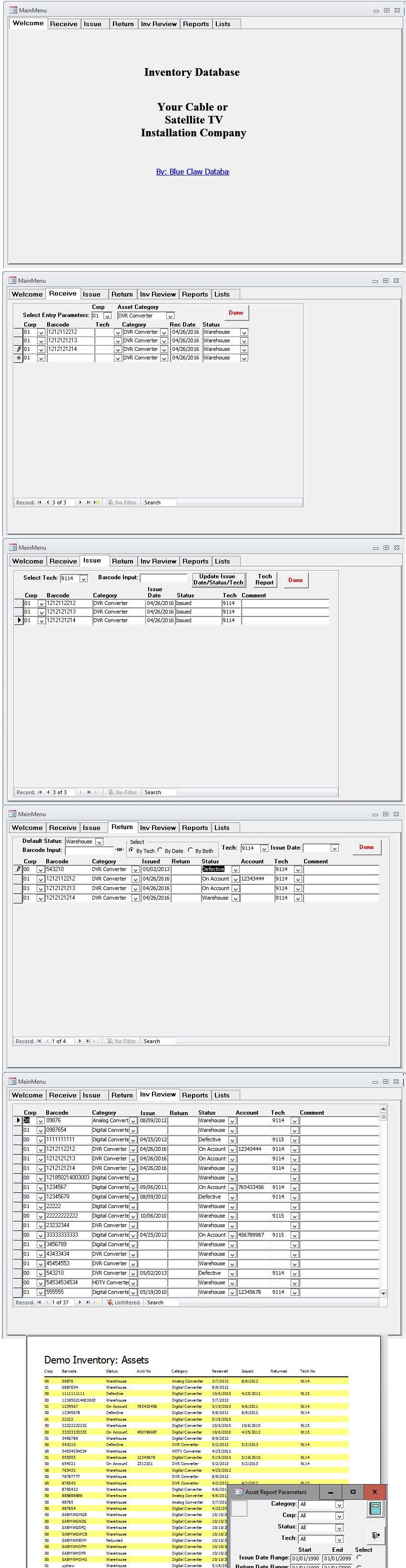Select By Both radio in Return window
Viewport: 406px width, 1568px height.
[191, 850]
